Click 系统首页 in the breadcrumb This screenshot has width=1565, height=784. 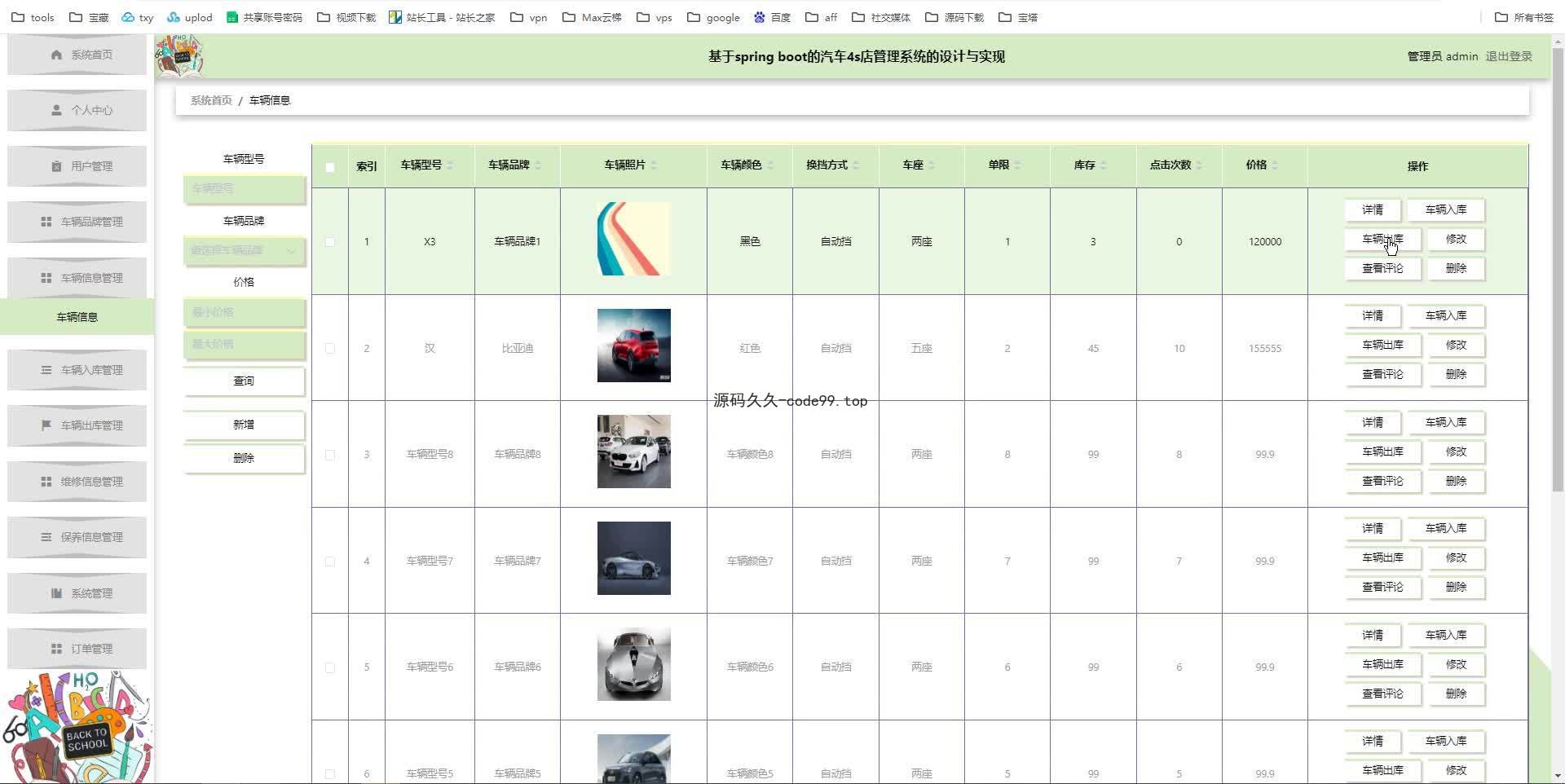tap(211, 100)
